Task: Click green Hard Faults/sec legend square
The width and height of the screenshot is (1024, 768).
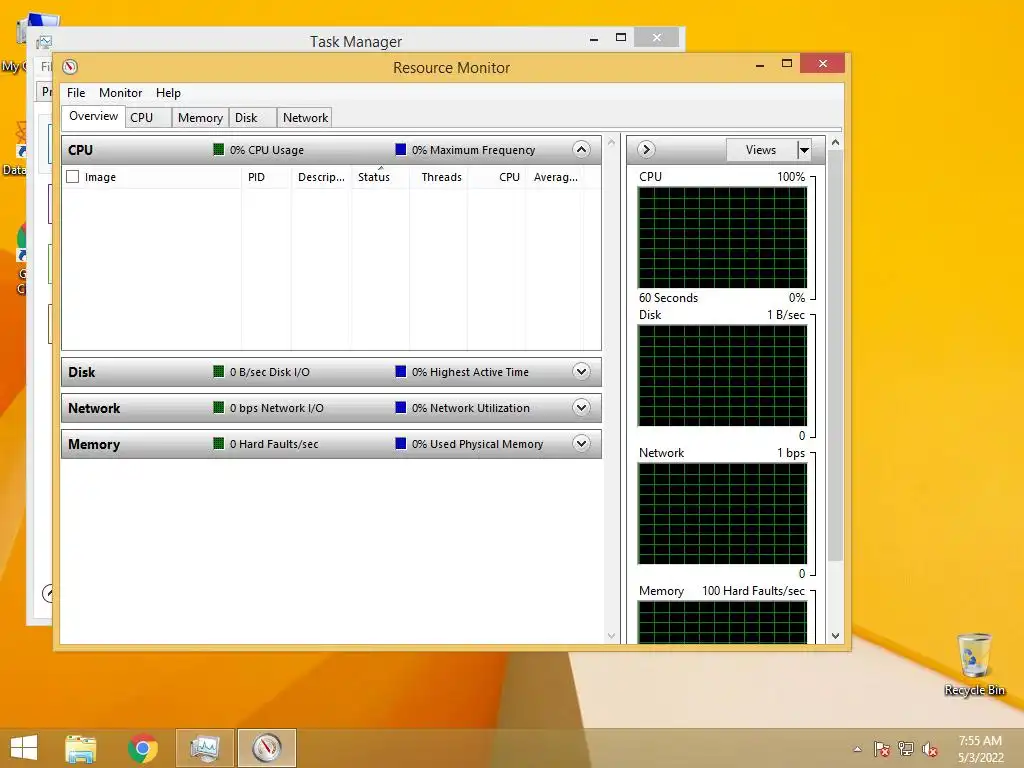Action: coord(219,443)
